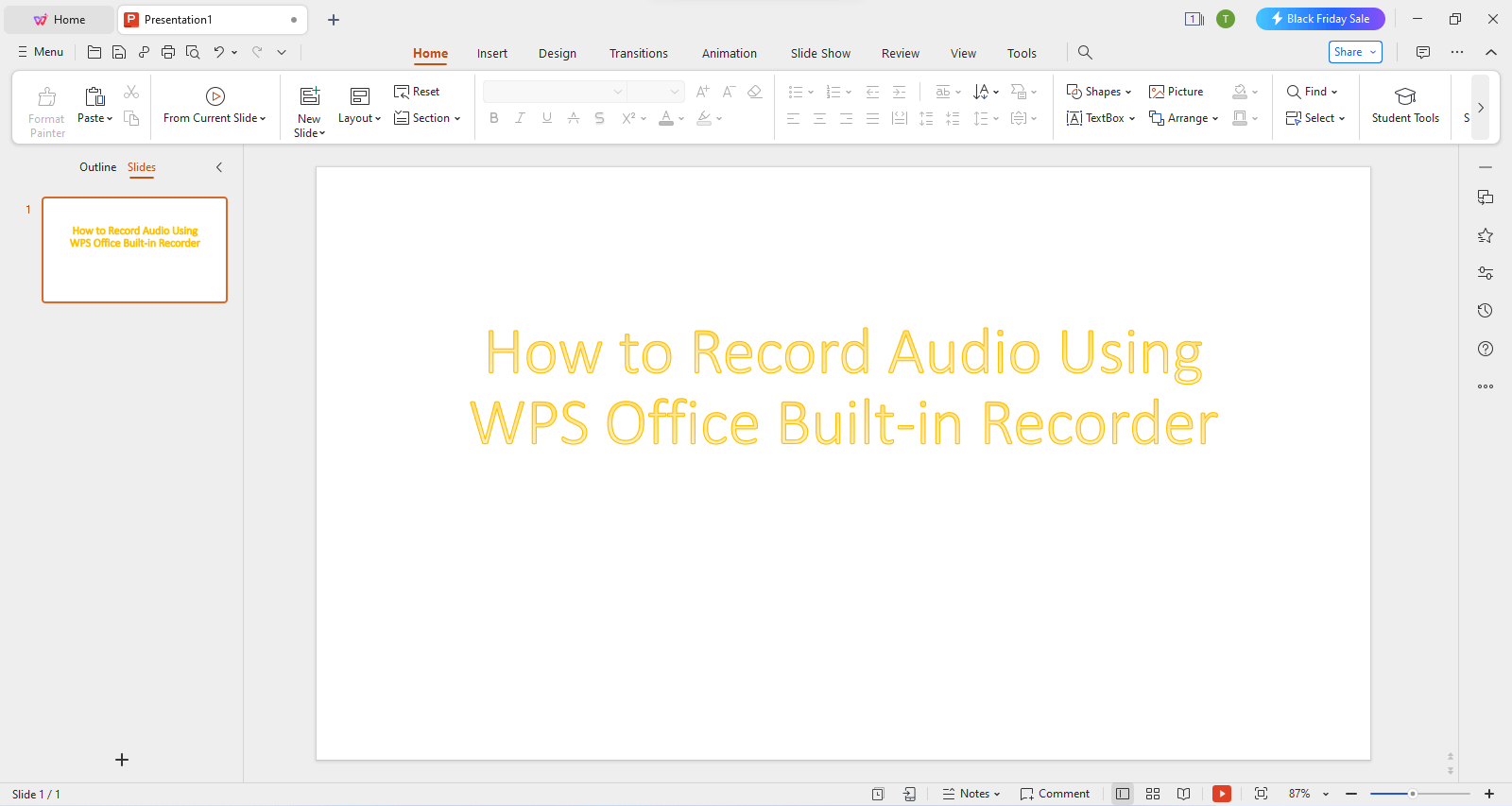The image size is (1512, 806).
Task: Fit slide to window icon in status bar
Action: coord(1261,794)
